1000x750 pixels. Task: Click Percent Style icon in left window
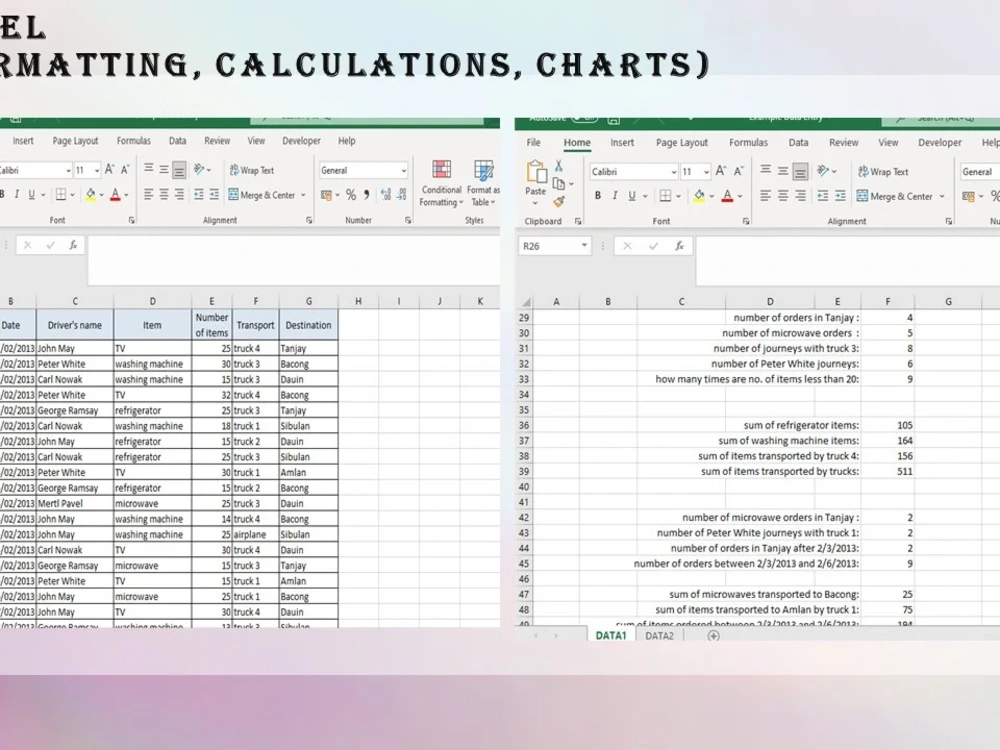351,195
